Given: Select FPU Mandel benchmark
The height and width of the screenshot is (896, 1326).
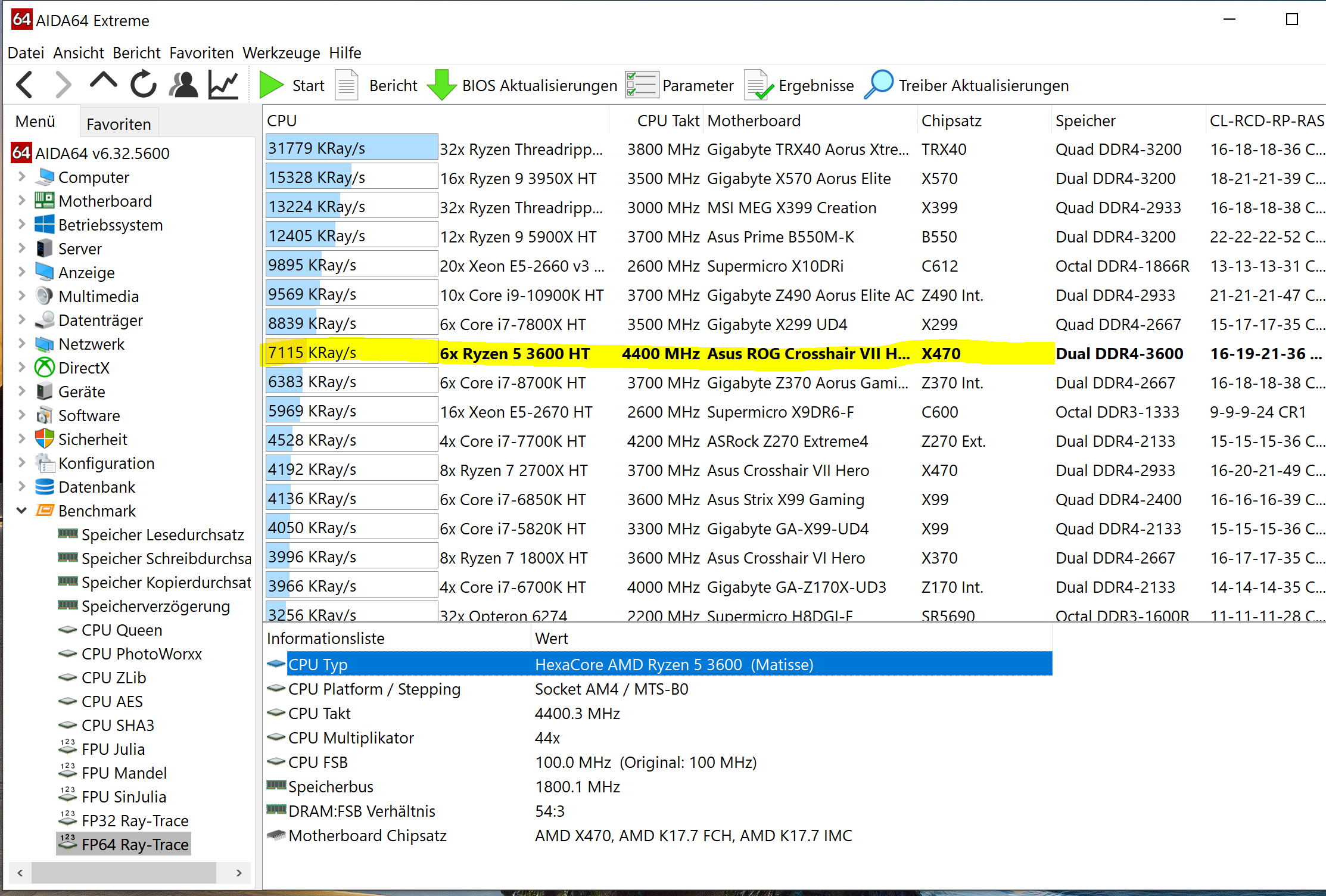Looking at the screenshot, I should tap(124, 773).
